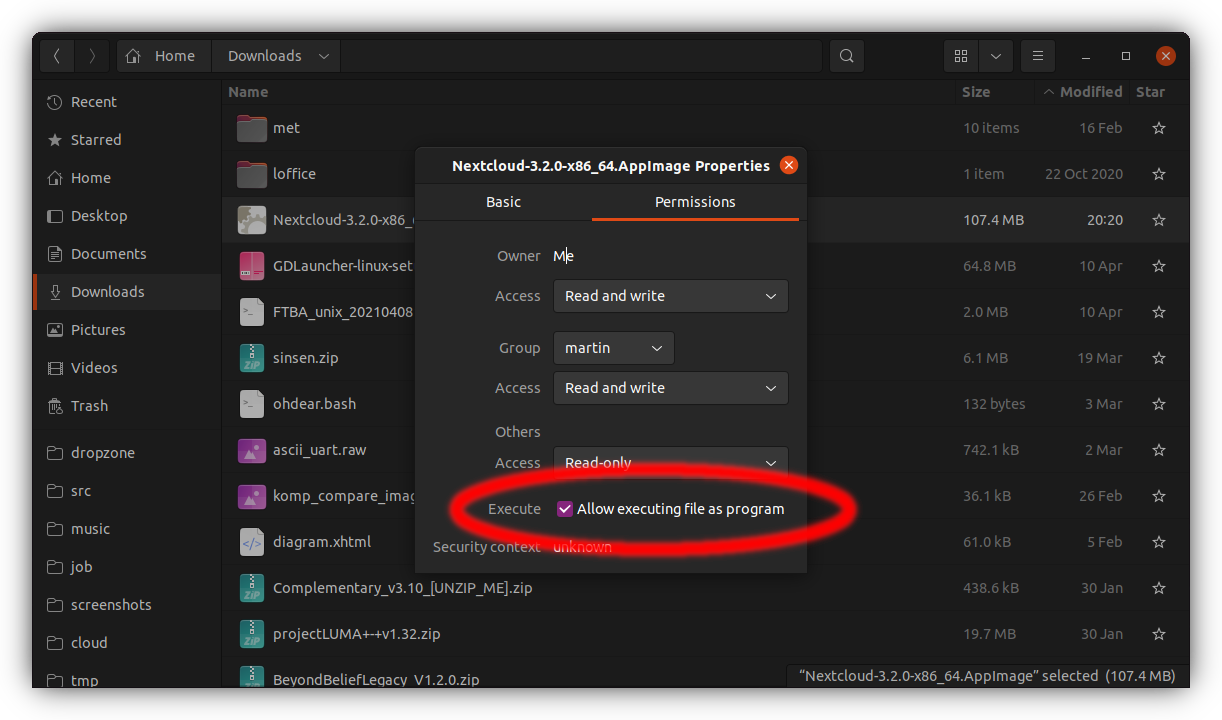Select the Nextcloud AppImage gear icon

coord(252,220)
